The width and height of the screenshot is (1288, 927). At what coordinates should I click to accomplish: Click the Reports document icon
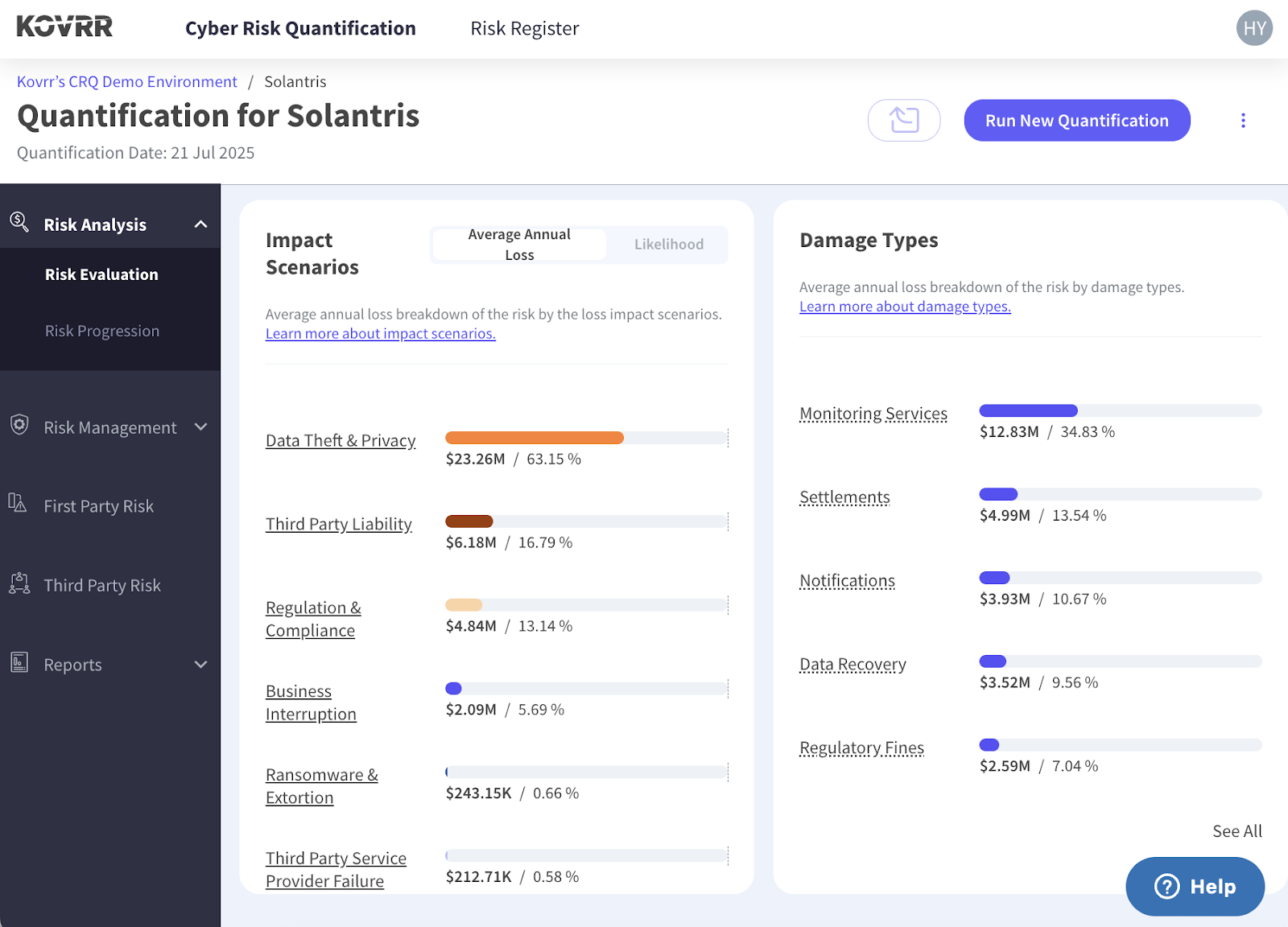(x=19, y=662)
